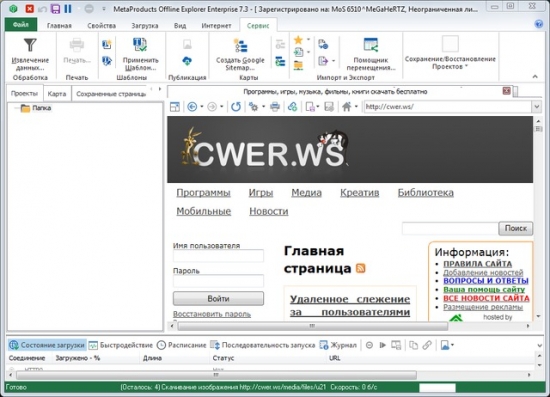Screen dimensions: 550x397
Task: Expand the bottom panel chevron at right
Action: [540, 345]
